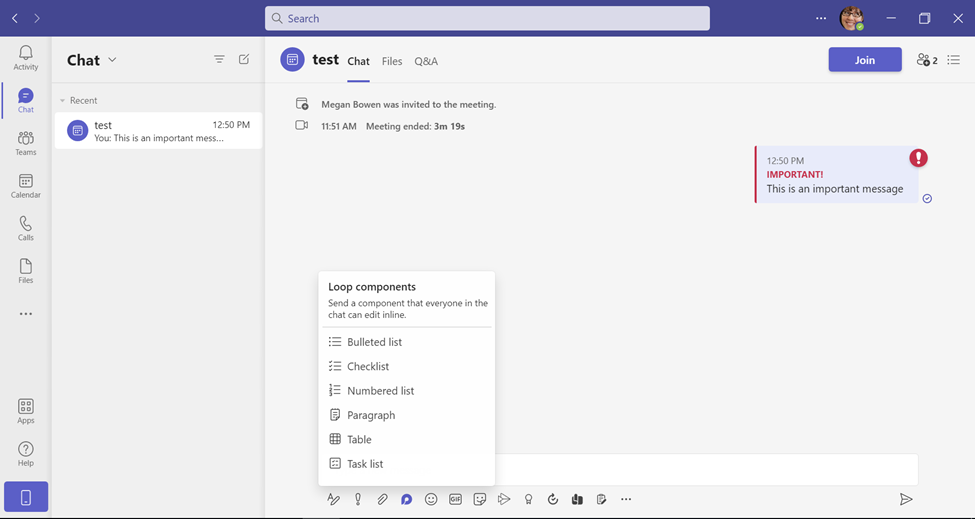Insert a Numbered list Loop component

pos(407,390)
